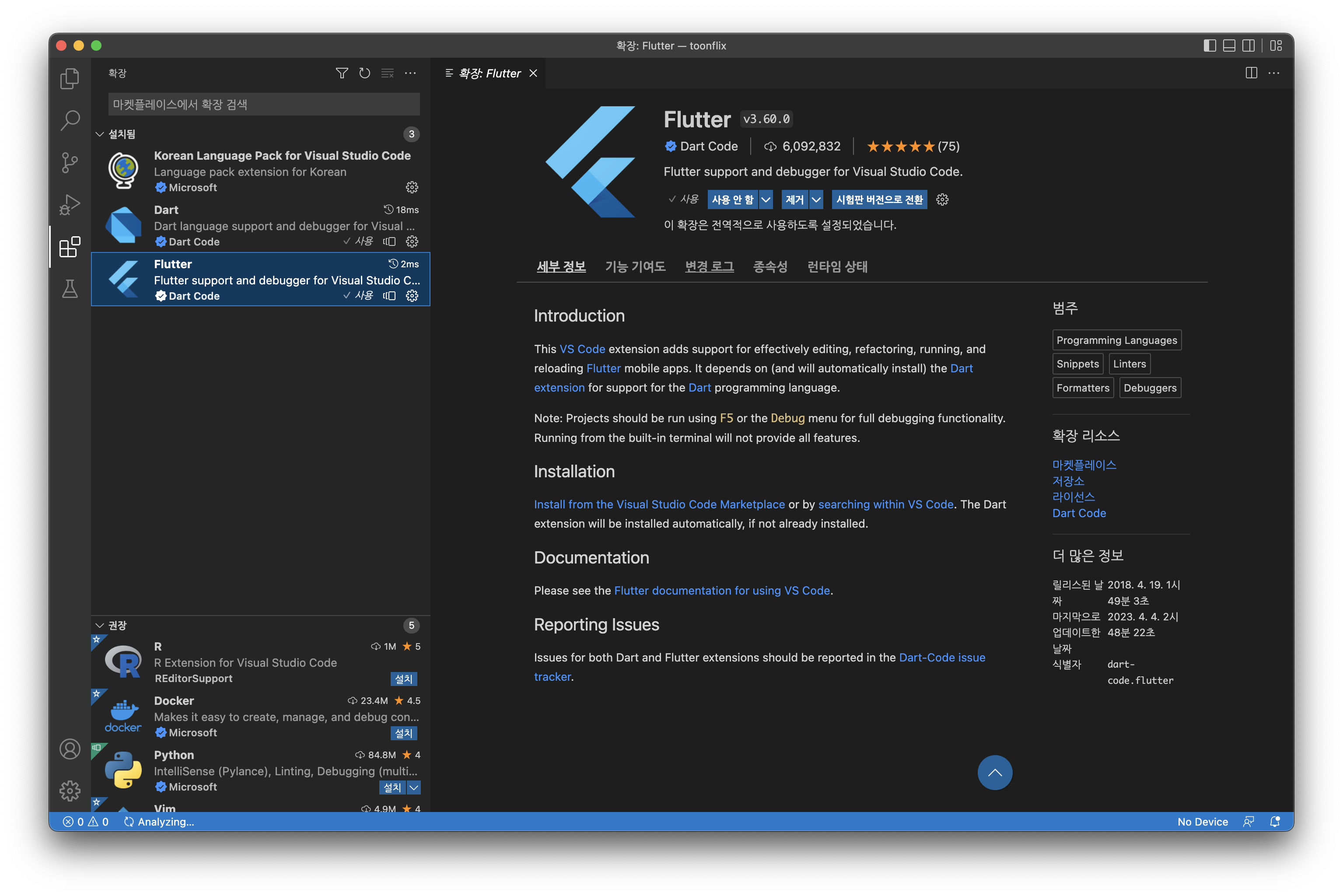Open the 저장소 resource link
Image resolution: width=1343 pixels, height=896 pixels.
point(1068,481)
